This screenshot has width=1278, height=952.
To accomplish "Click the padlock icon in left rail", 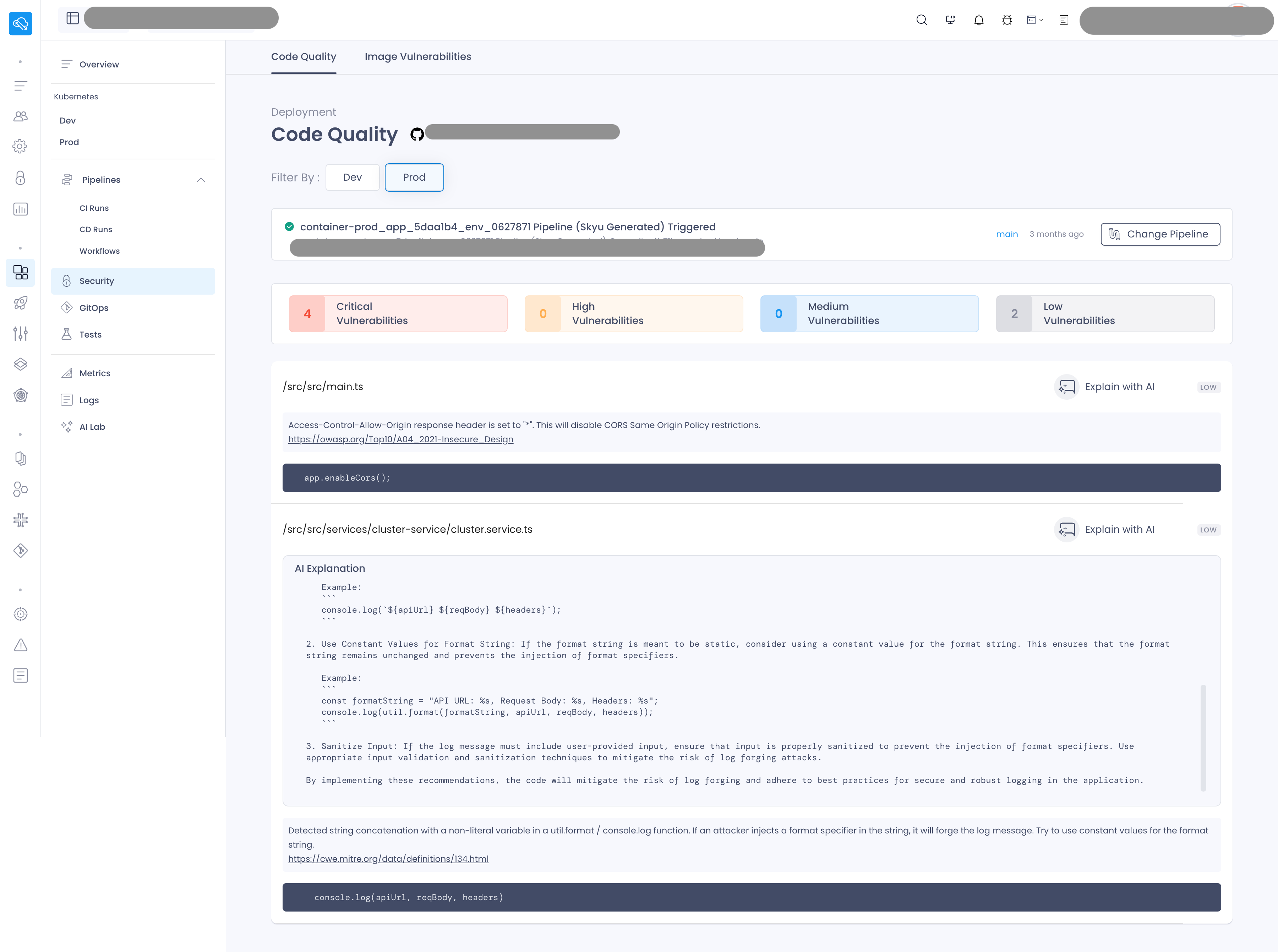I will (21, 177).
